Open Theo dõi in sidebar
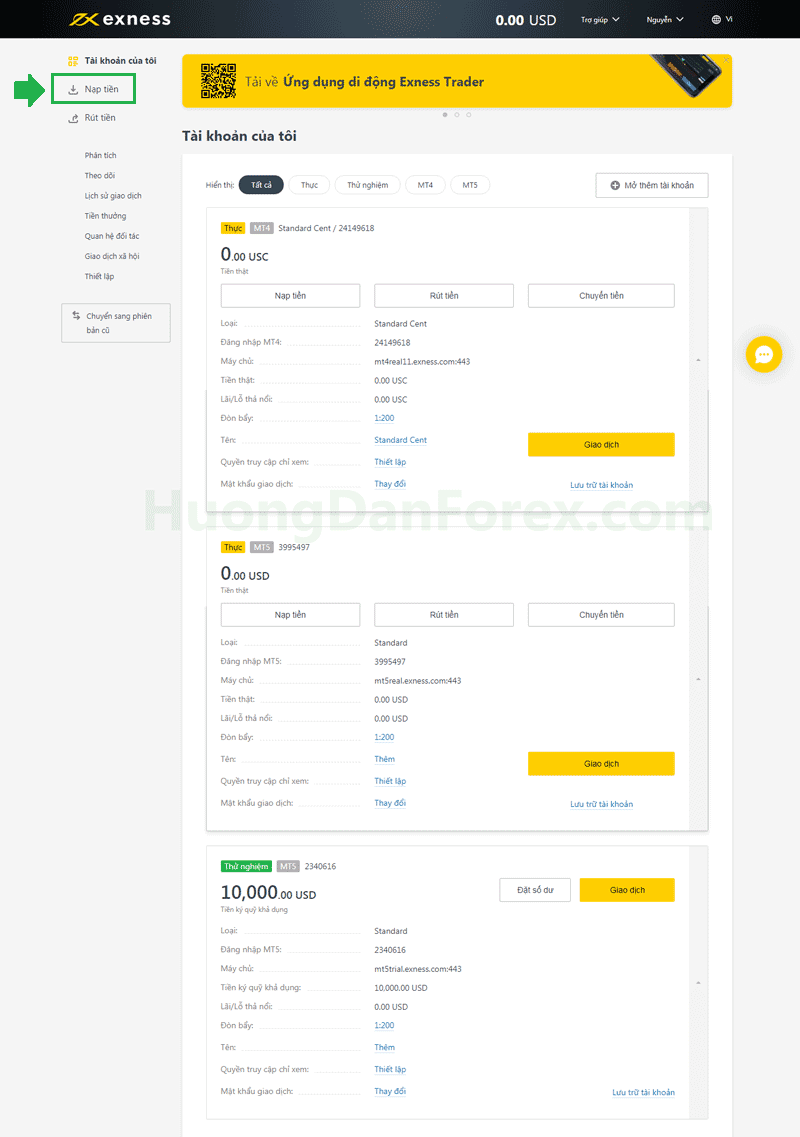This screenshot has width=800, height=1137. 99,175
